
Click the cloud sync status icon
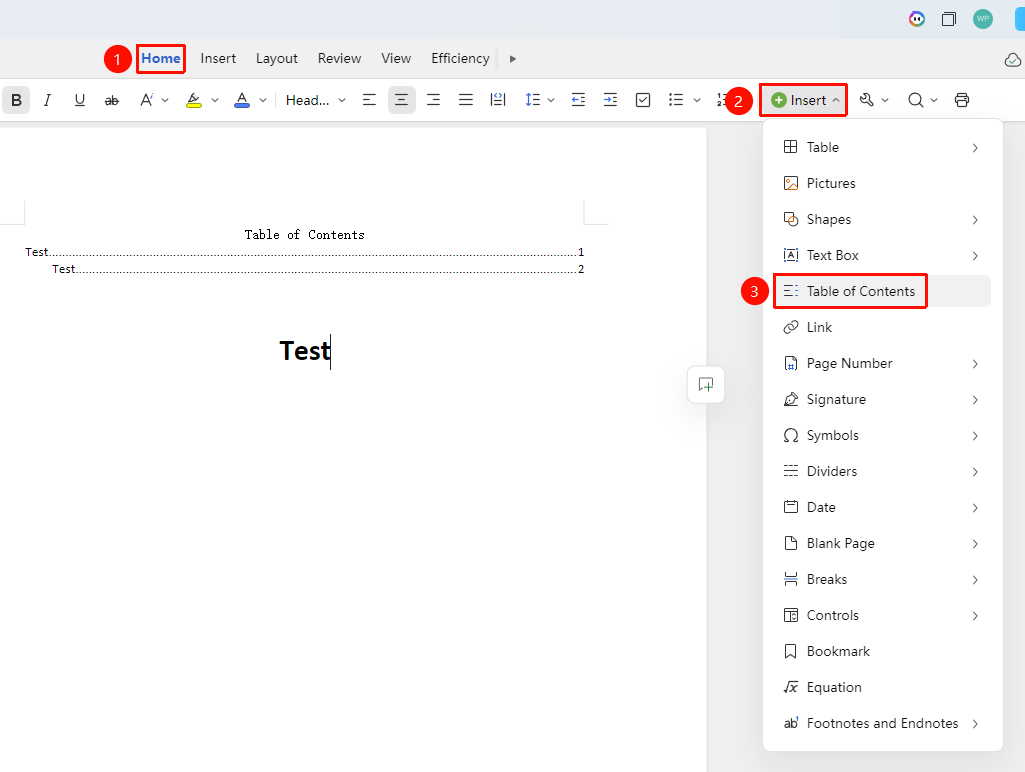tap(1013, 60)
